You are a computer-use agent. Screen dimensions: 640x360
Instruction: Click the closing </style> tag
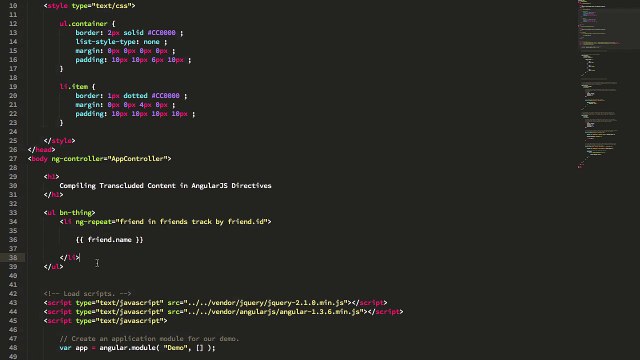[x=60, y=141]
